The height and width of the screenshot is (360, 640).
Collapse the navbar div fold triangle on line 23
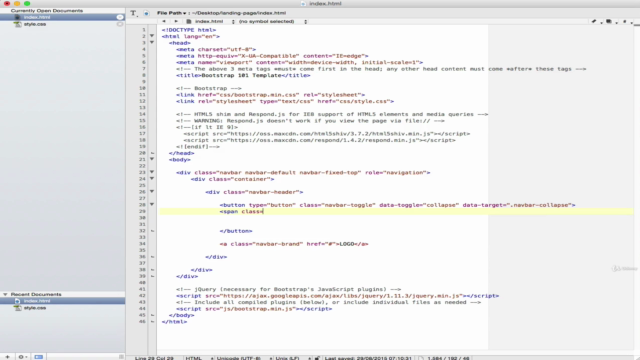click(152, 172)
